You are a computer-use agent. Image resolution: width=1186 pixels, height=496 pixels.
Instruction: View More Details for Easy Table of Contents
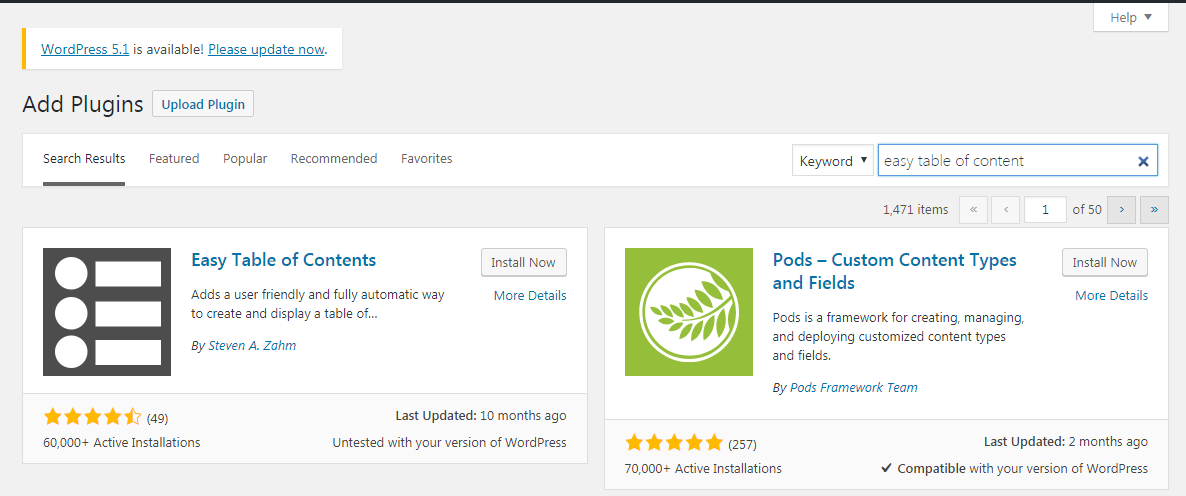[529, 296]
